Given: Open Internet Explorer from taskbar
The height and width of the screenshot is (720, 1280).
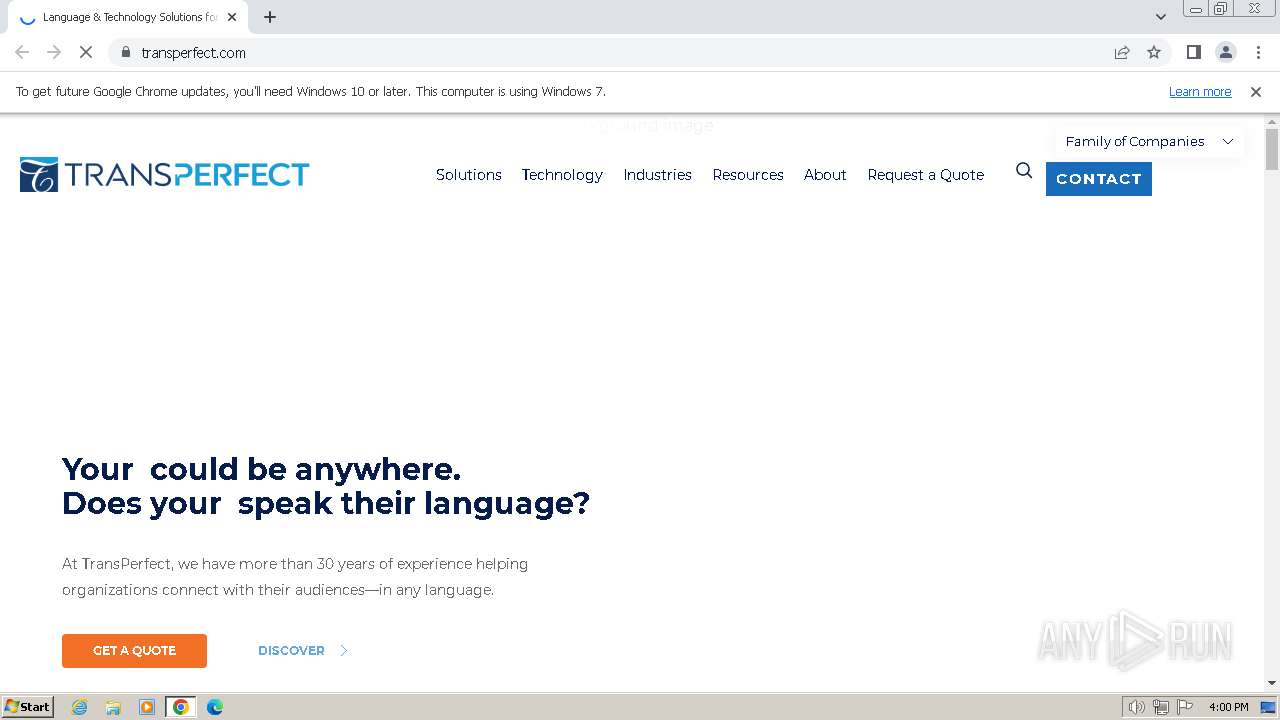Looking at the screenshot, I should pyautogui.click(x=80, y=707).
